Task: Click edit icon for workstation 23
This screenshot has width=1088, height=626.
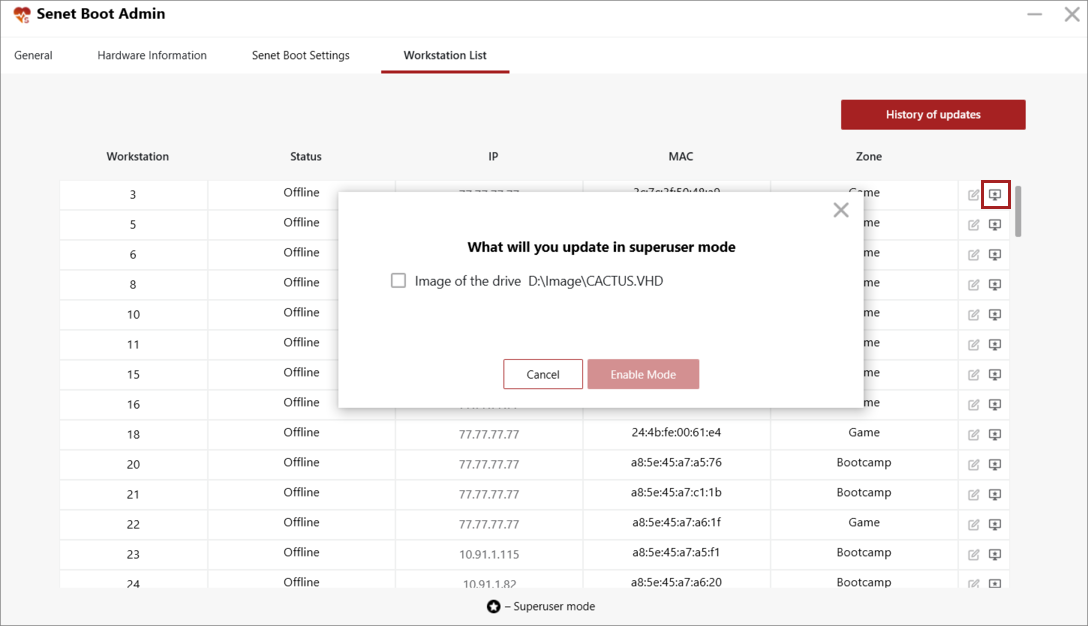Action: pyautogui.click(x=974, y=555)
